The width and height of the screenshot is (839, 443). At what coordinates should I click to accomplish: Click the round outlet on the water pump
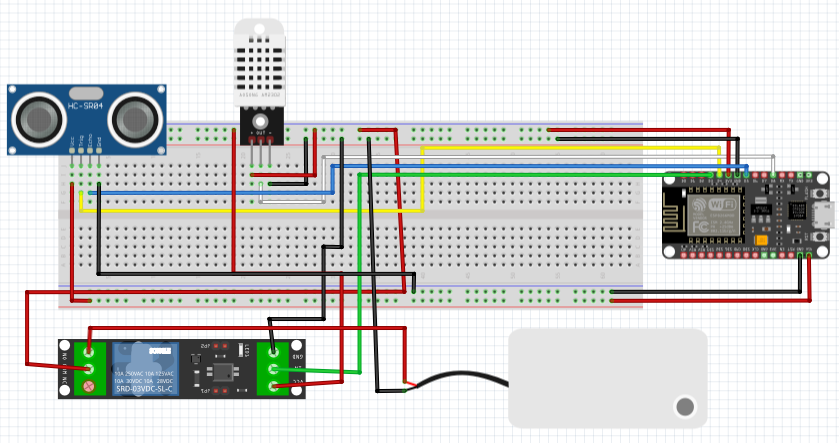[685, 407]
